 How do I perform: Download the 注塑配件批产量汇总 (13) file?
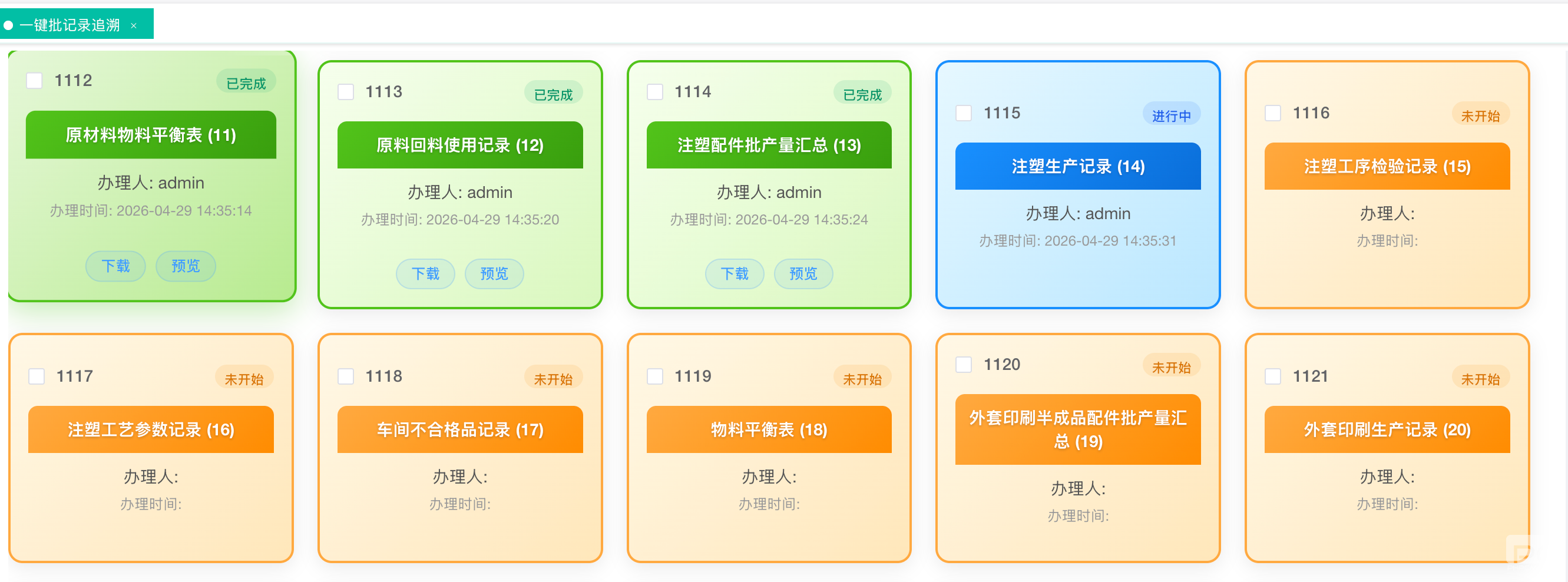point(734,274)
